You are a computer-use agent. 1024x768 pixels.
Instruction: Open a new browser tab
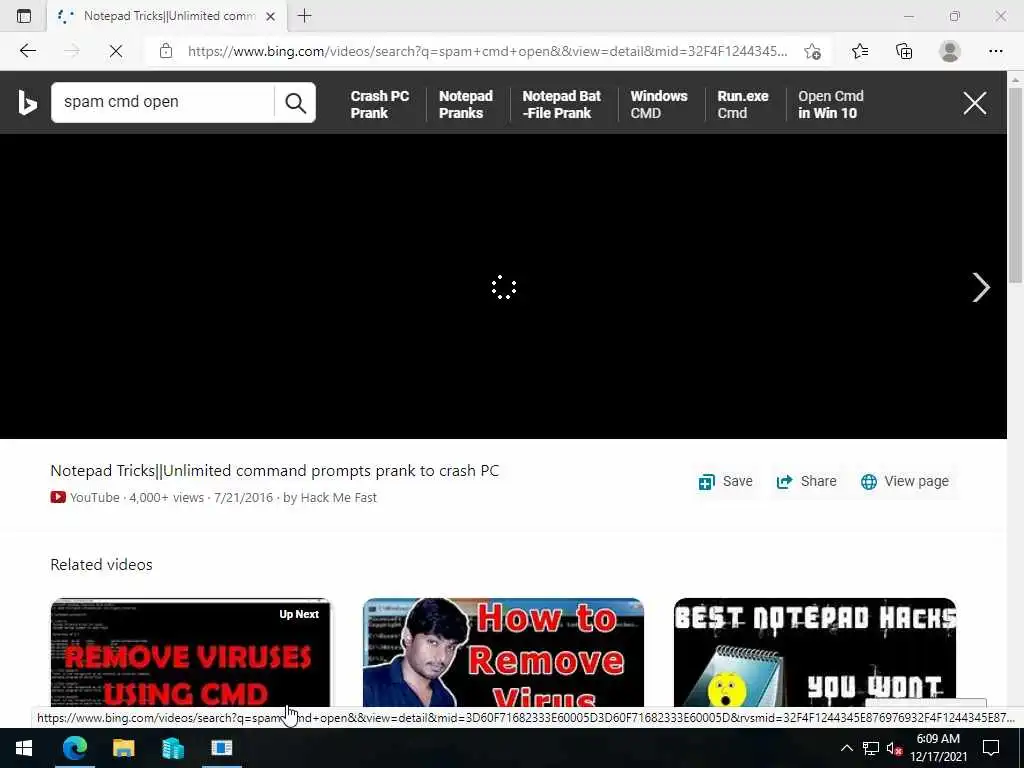304,16
